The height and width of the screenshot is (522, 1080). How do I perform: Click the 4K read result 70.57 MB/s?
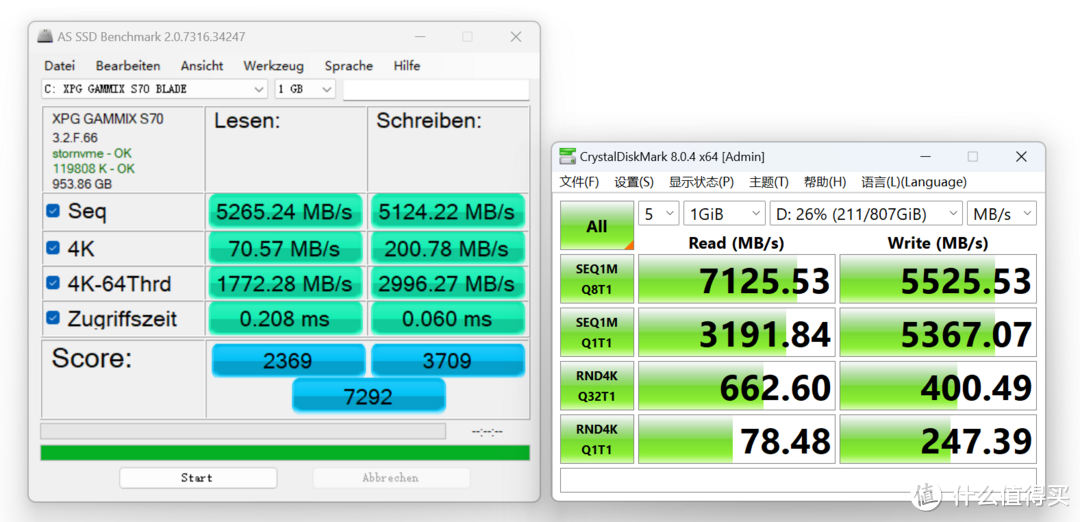[x=284, y=247]
